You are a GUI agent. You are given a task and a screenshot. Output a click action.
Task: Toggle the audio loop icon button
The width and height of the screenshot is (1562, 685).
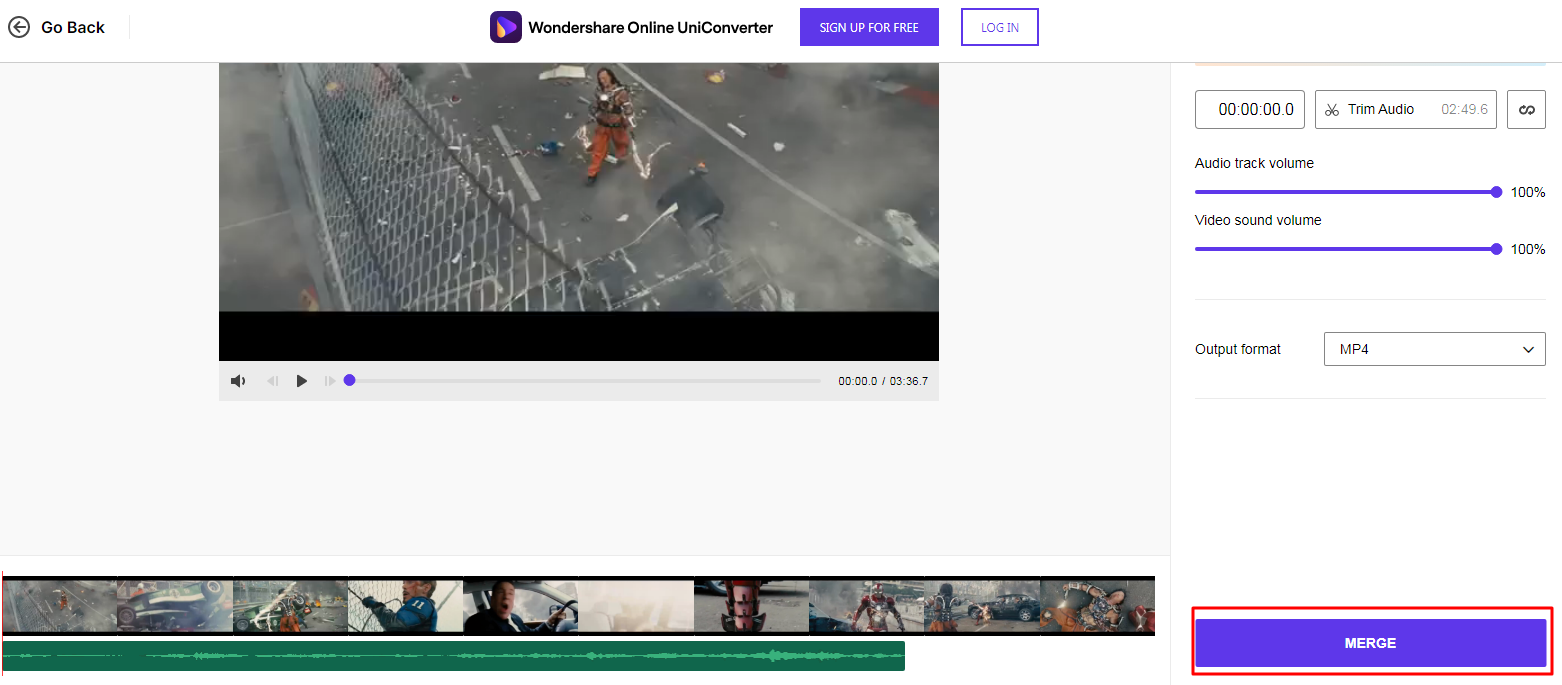(1527, 109)
